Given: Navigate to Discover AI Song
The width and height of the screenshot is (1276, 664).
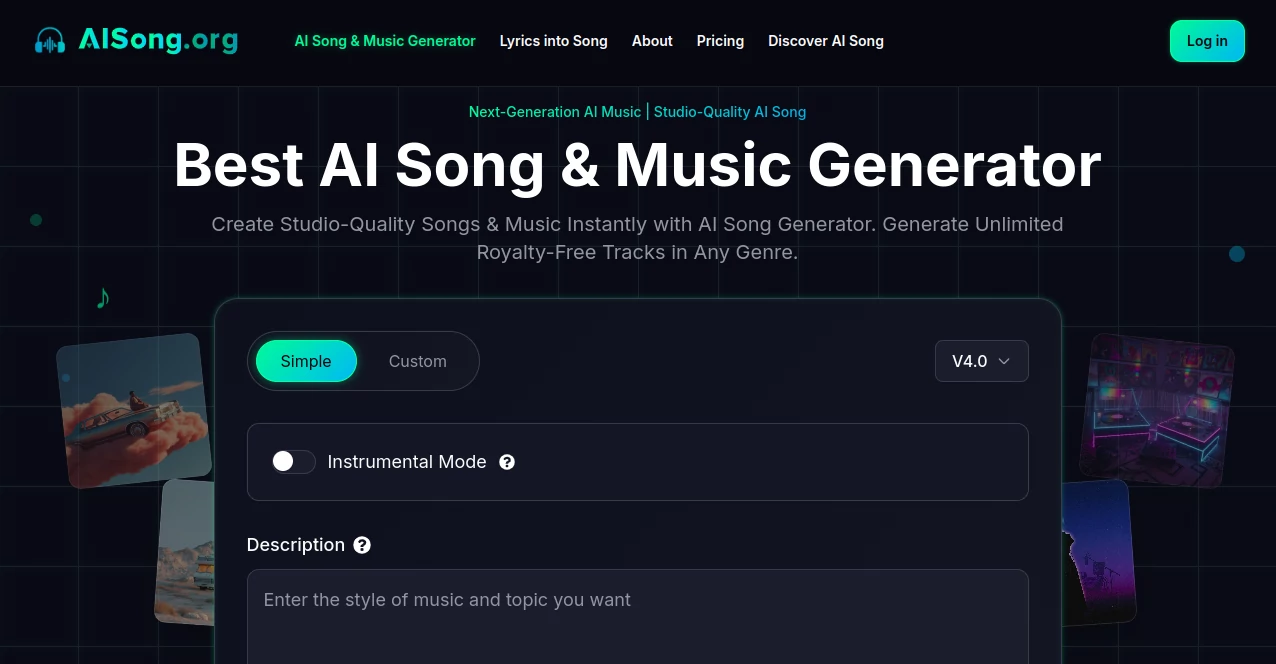Looking at the screenshot, I should (825, 41).
